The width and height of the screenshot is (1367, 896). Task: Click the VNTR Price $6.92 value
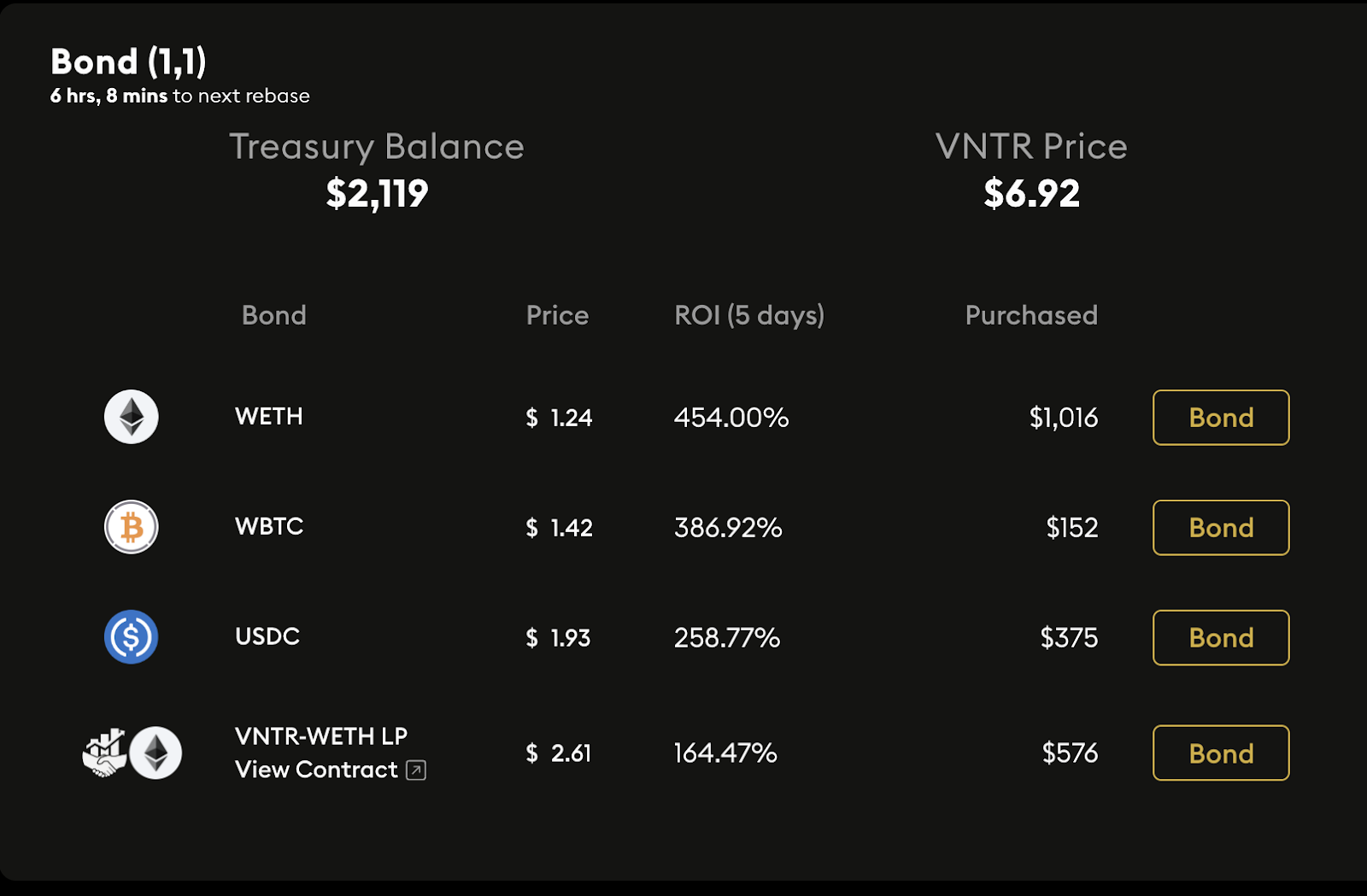click(x=1031, y=193)
